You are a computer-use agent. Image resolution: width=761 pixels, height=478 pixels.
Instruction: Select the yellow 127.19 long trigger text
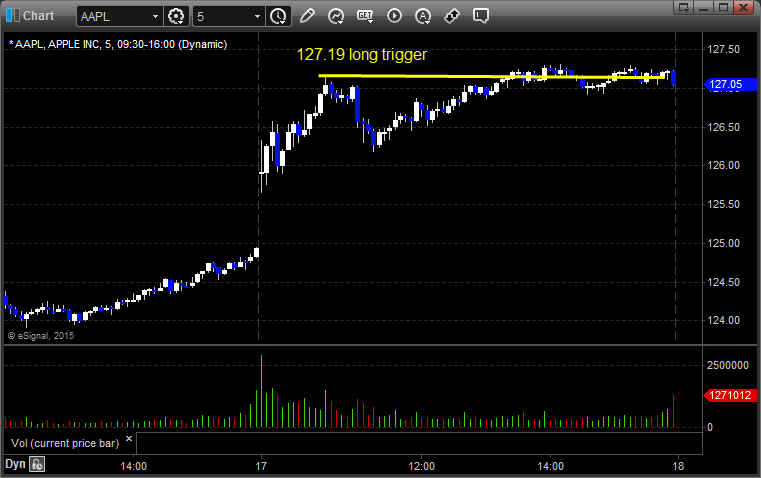click(x=362, y=54)
